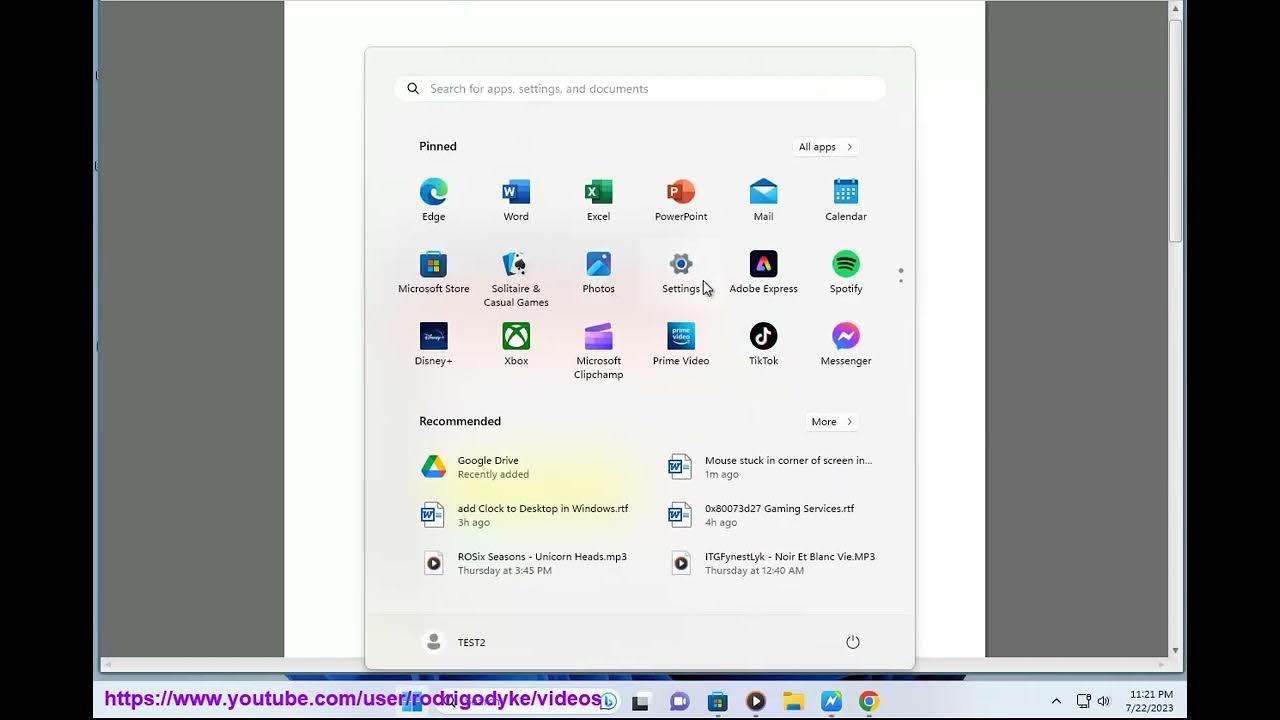1280x720 pixels.
Task: Open the volume tray icon
Action: coord(1104,701)
